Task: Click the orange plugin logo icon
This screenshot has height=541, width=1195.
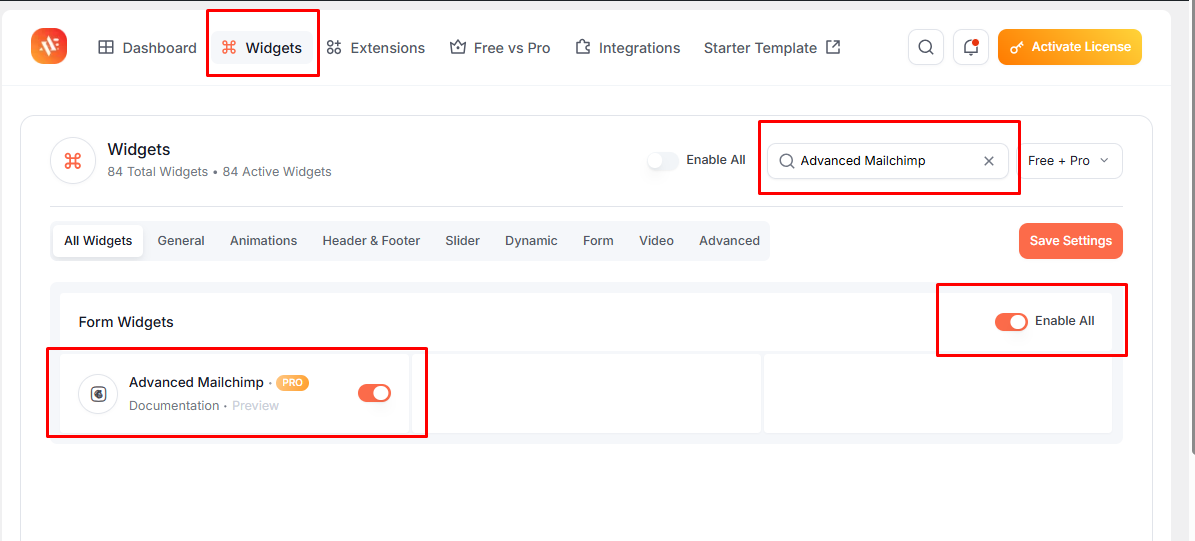Action: pyautogui.click(x=49, y=46)
